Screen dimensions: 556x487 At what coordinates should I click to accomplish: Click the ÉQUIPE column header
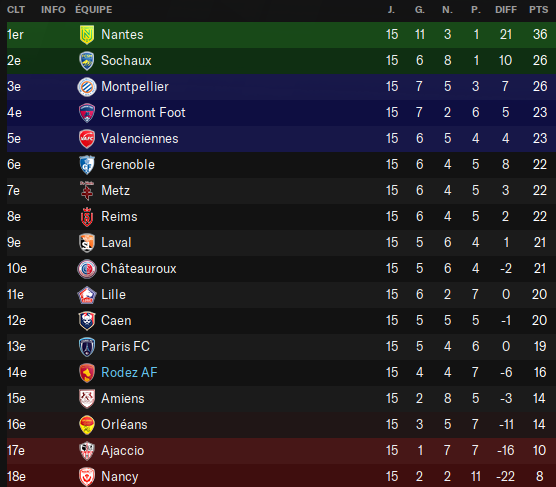click(94, 10)
